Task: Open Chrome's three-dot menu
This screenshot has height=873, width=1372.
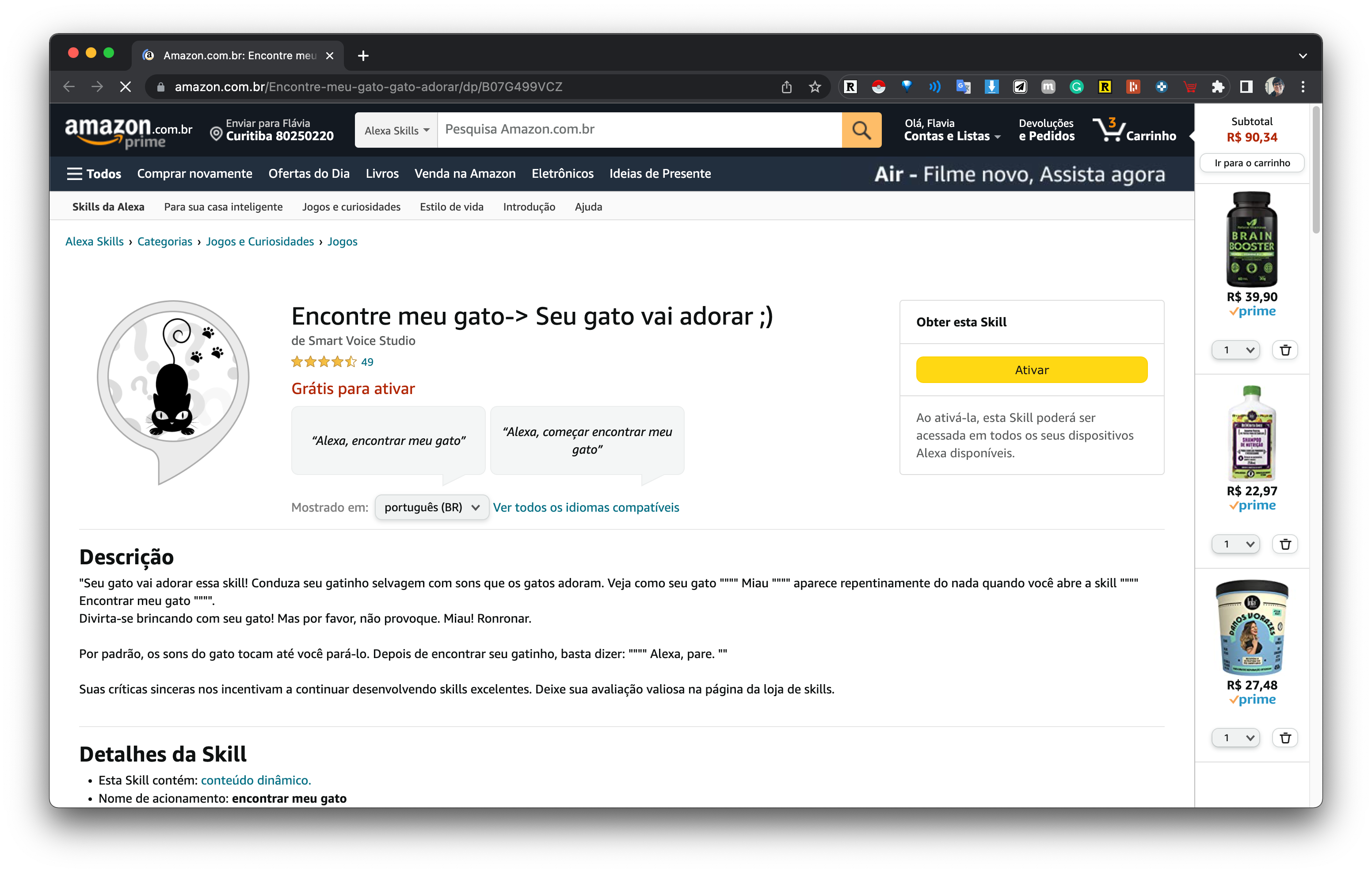Action: (x=1303, y=87)
